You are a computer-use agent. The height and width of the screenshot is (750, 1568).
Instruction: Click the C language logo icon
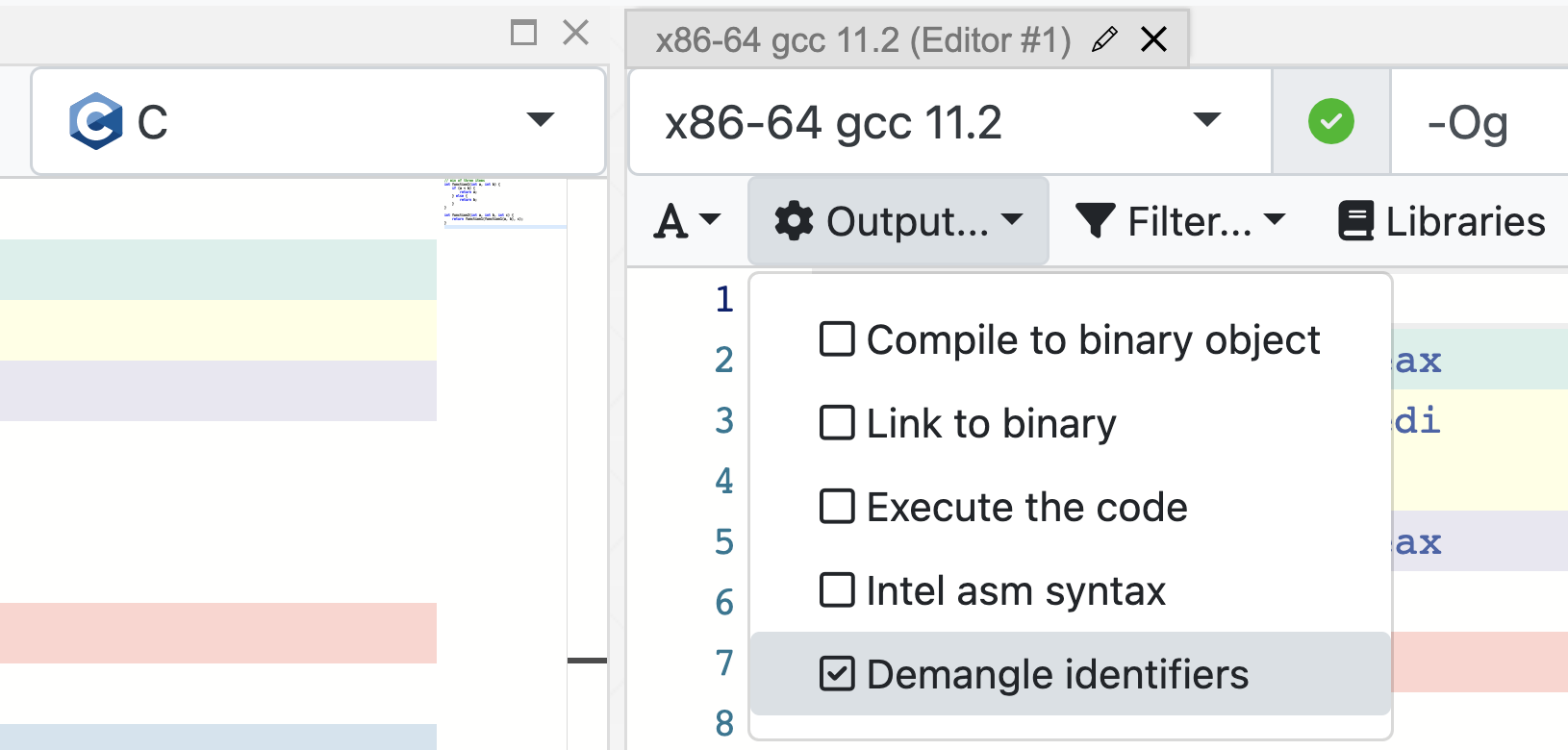tap(96, 121)
